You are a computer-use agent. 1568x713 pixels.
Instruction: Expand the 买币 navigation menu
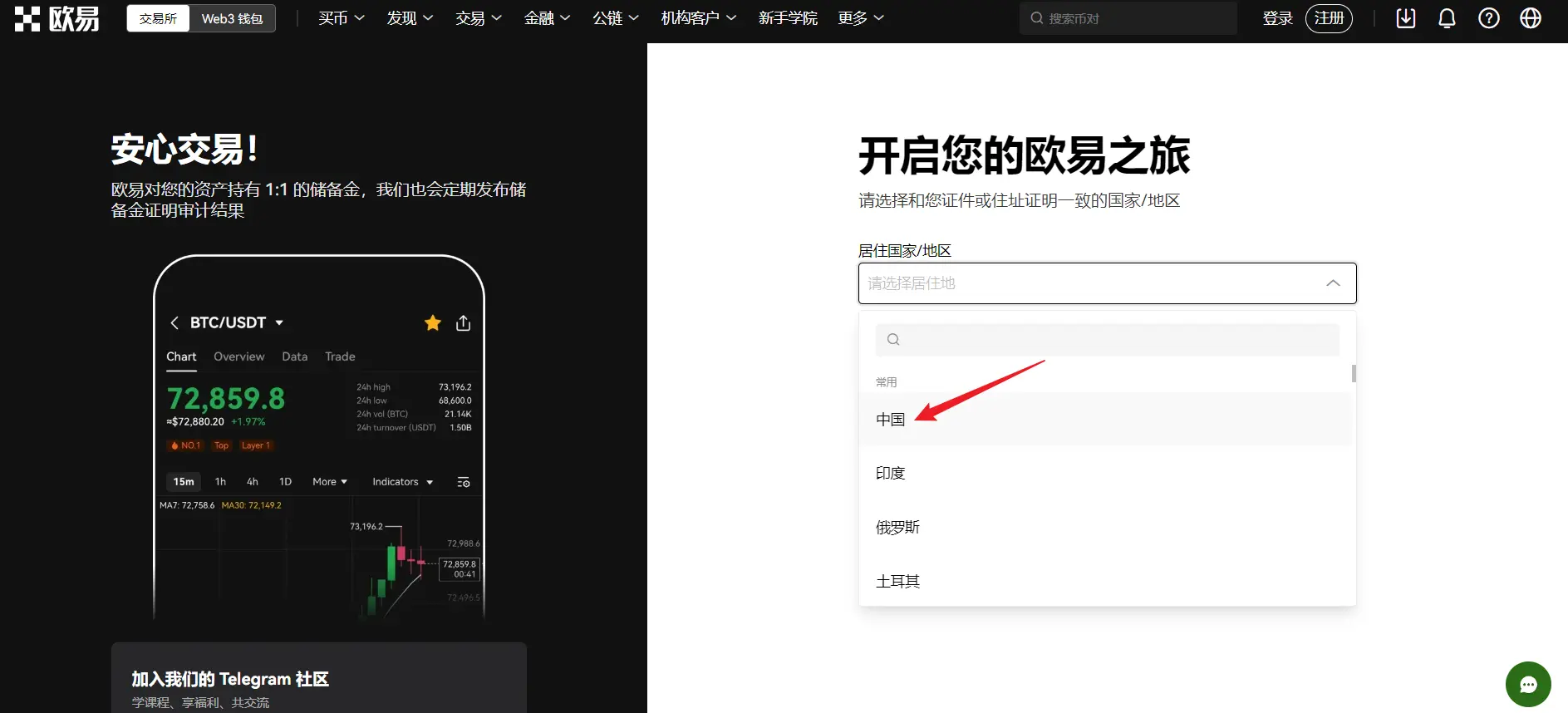tap(341, 18)
